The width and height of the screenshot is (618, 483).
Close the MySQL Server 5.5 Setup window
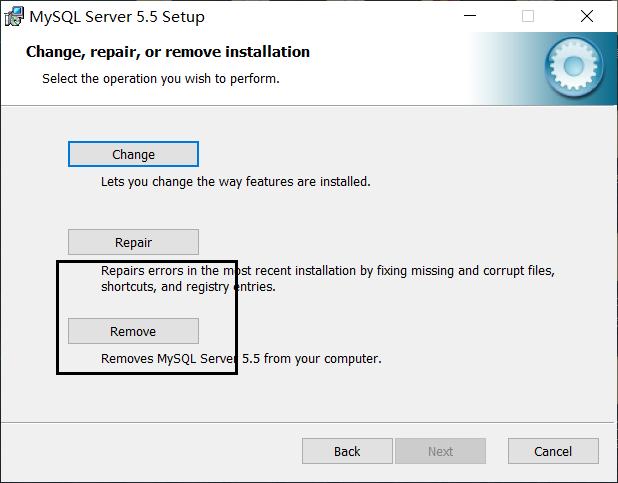[x=587, y=16]
